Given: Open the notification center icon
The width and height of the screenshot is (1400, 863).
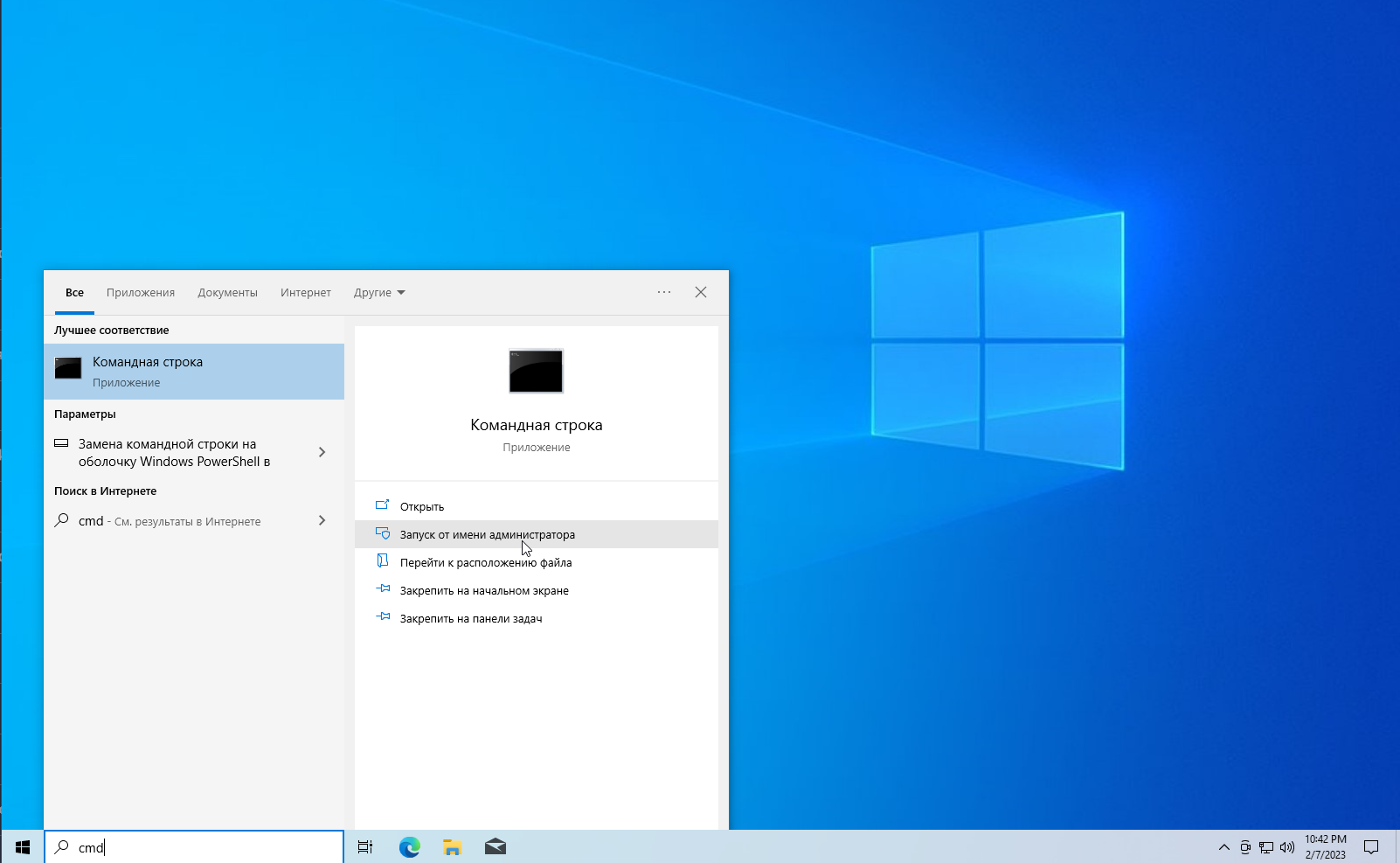Looking at the screenshot, I should tap(1371, 846).
